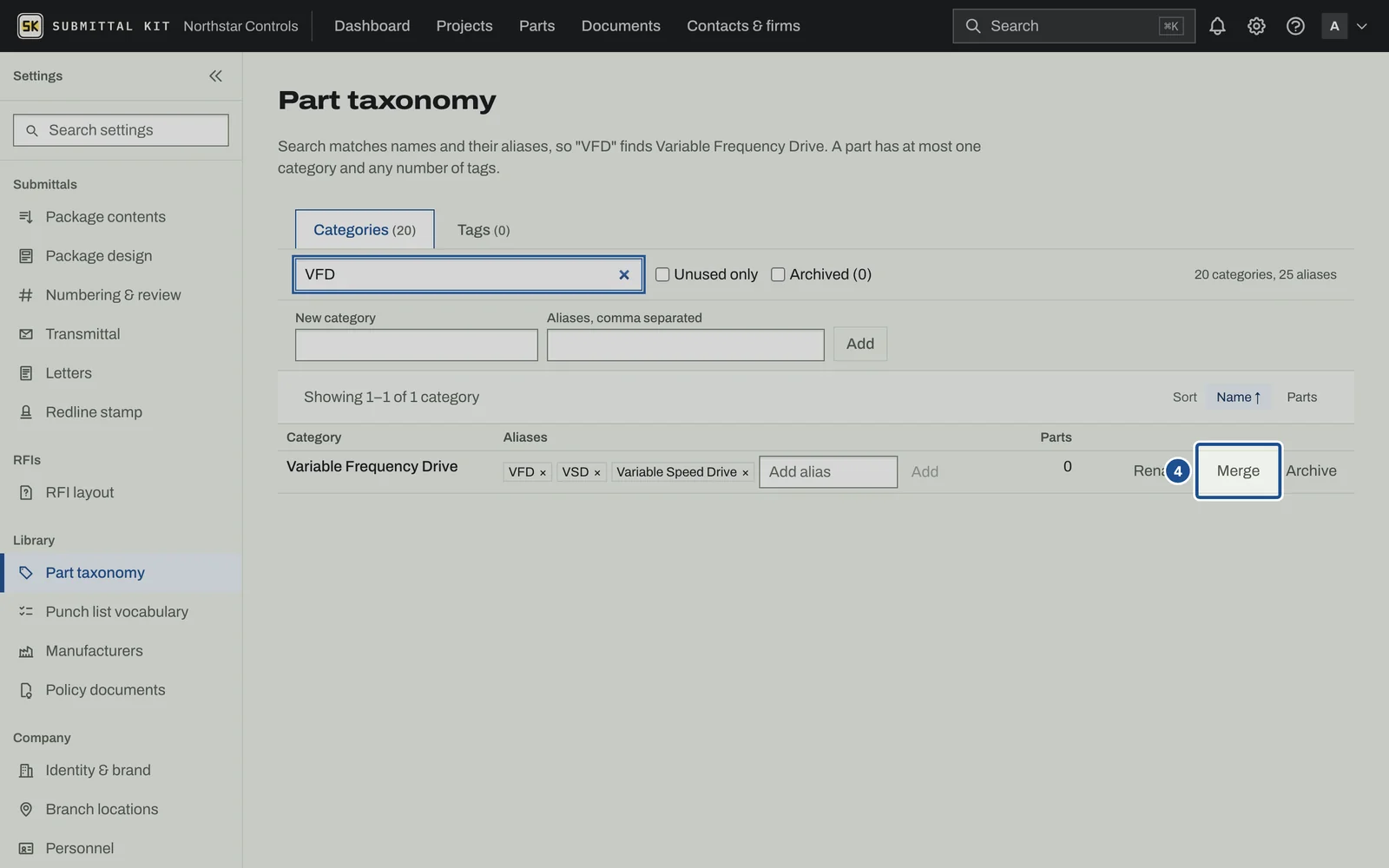Sort categories by Name
1389x868 pixels.
tap(1238, 397)
